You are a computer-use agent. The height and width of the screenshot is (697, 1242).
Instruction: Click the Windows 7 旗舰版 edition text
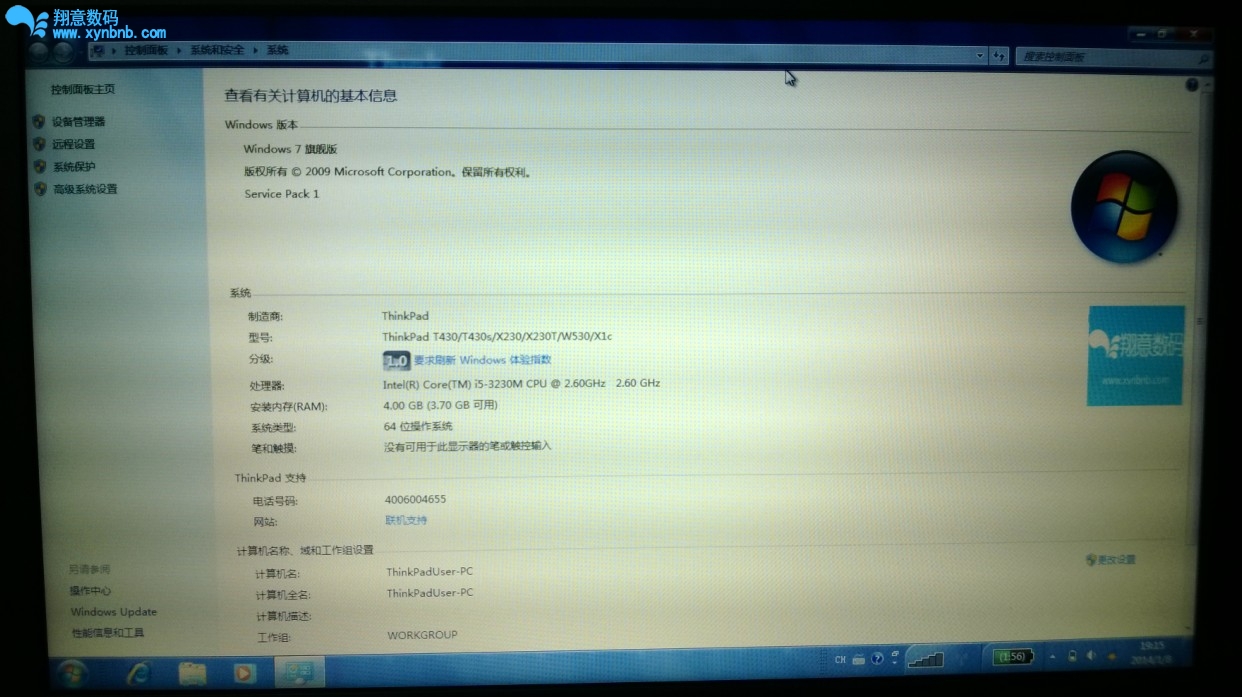coord(290,149)
